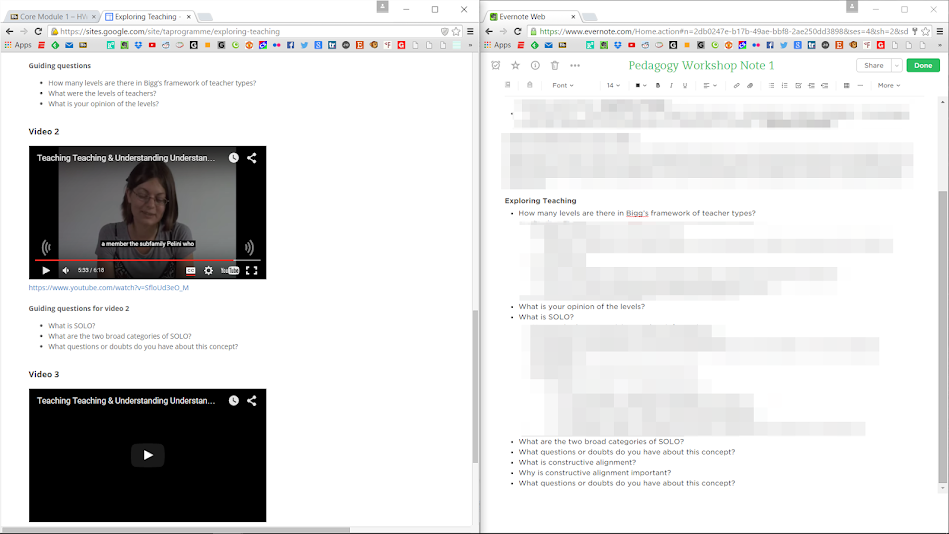The width and height of the screenshot is (949, 534).
Task: Click the Share button
Action: [873, 65]
